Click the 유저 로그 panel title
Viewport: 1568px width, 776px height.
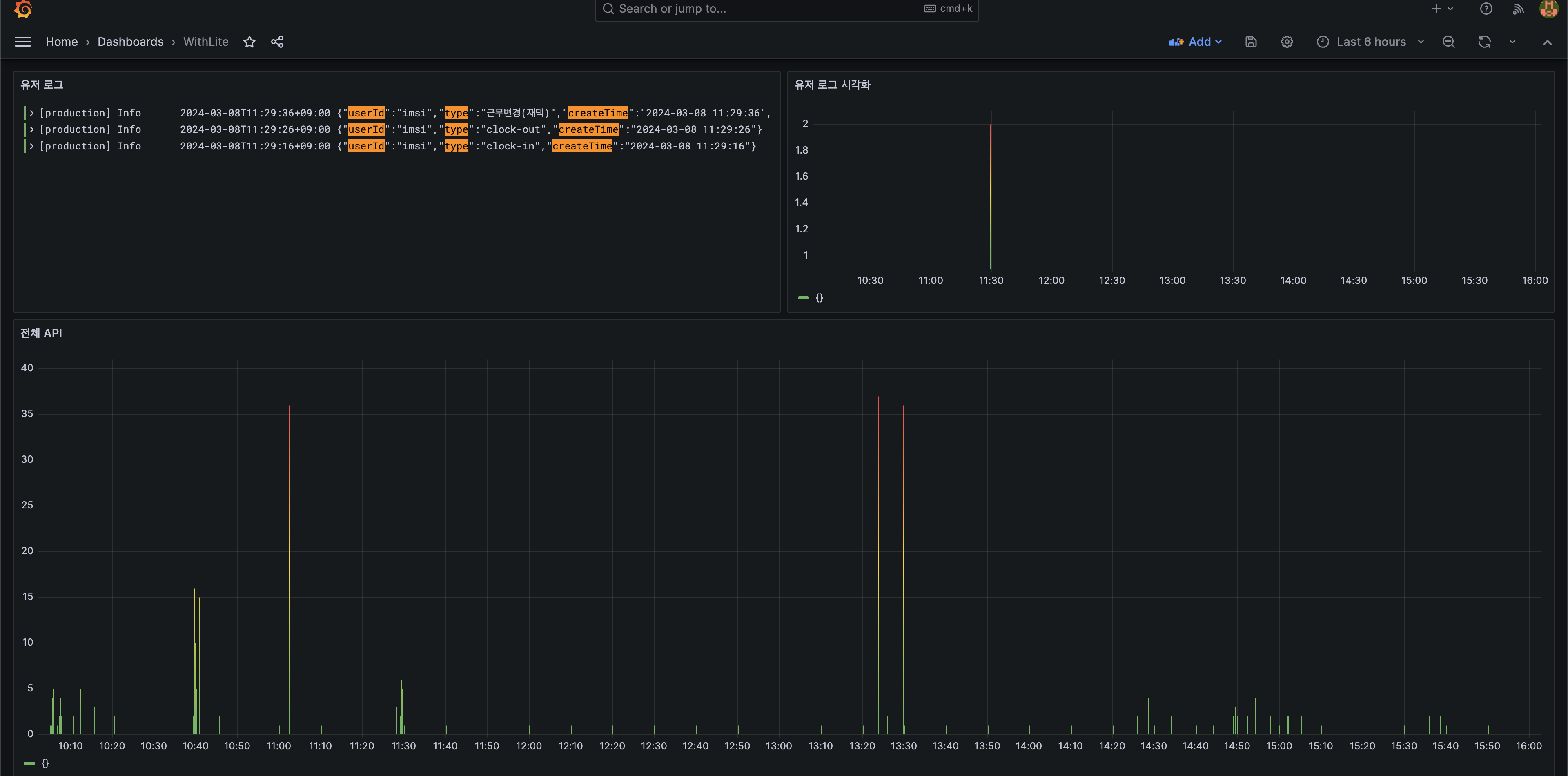(x=42, y=85)
